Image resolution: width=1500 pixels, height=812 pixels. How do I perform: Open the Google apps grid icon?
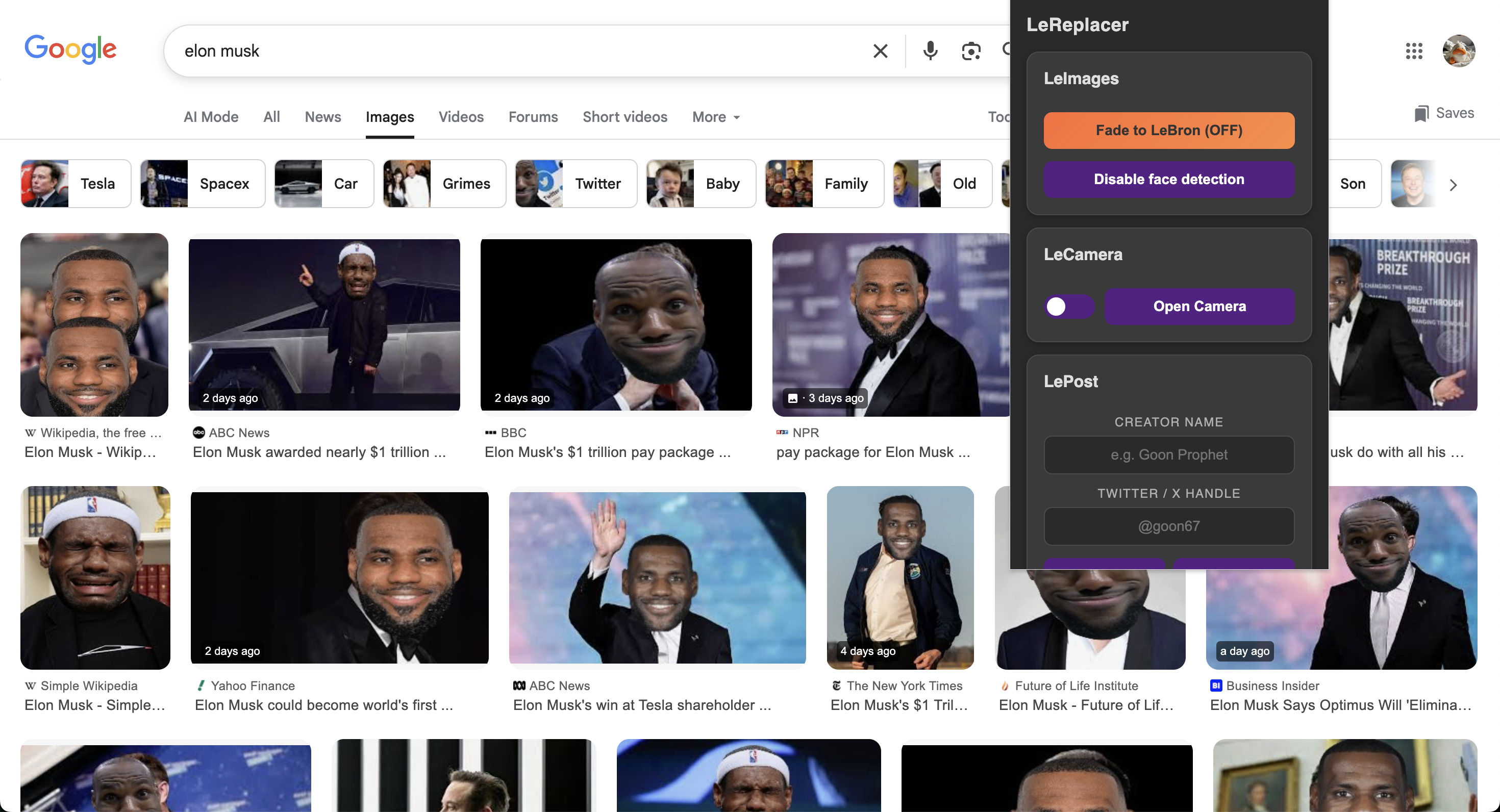(1413, 51)
